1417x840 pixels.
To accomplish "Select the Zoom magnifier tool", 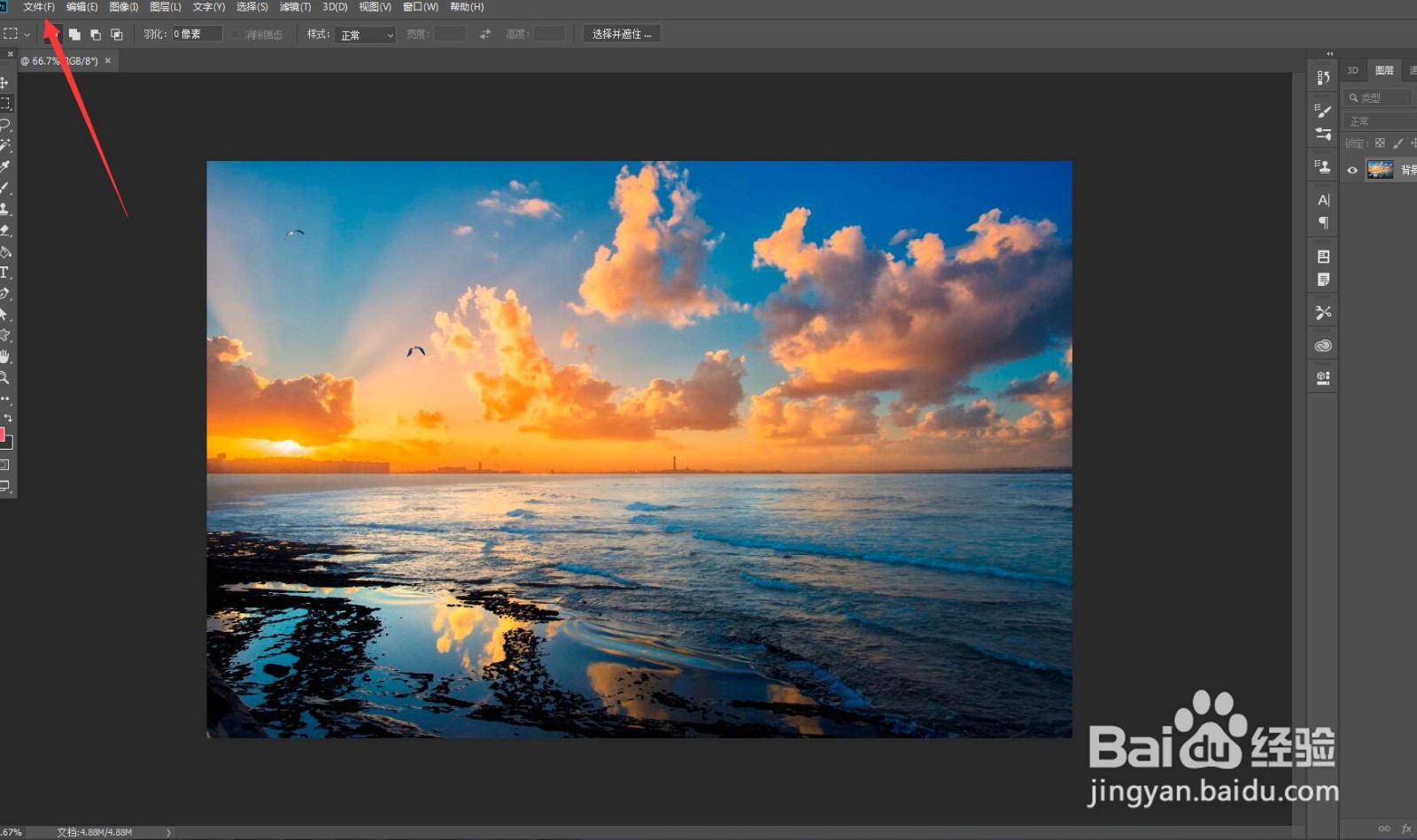I will (x=5, y=378).
